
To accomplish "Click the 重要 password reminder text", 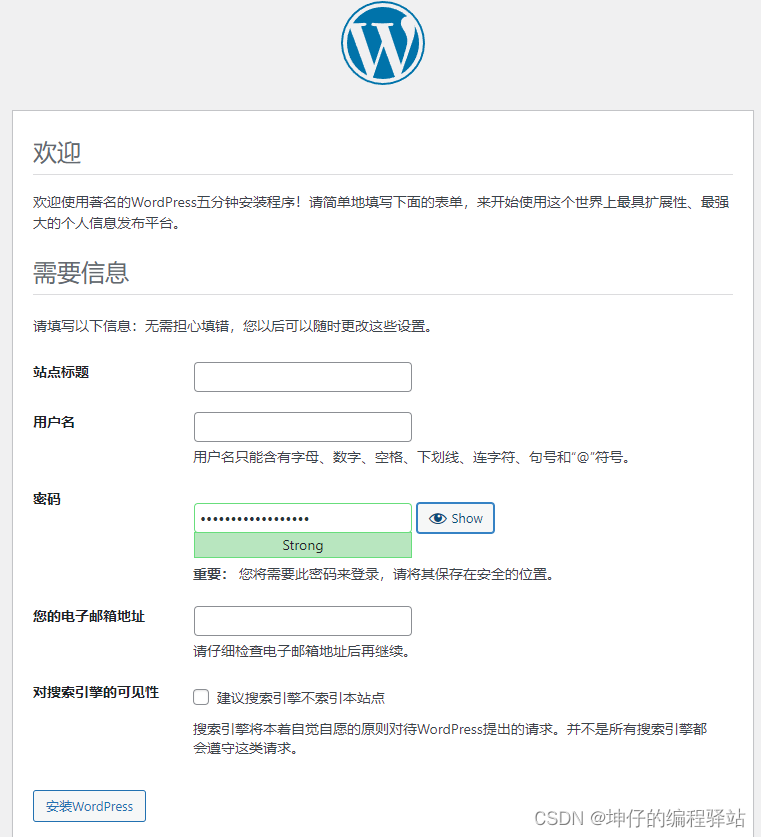I will pyautogui.click(x=374, y=574).
